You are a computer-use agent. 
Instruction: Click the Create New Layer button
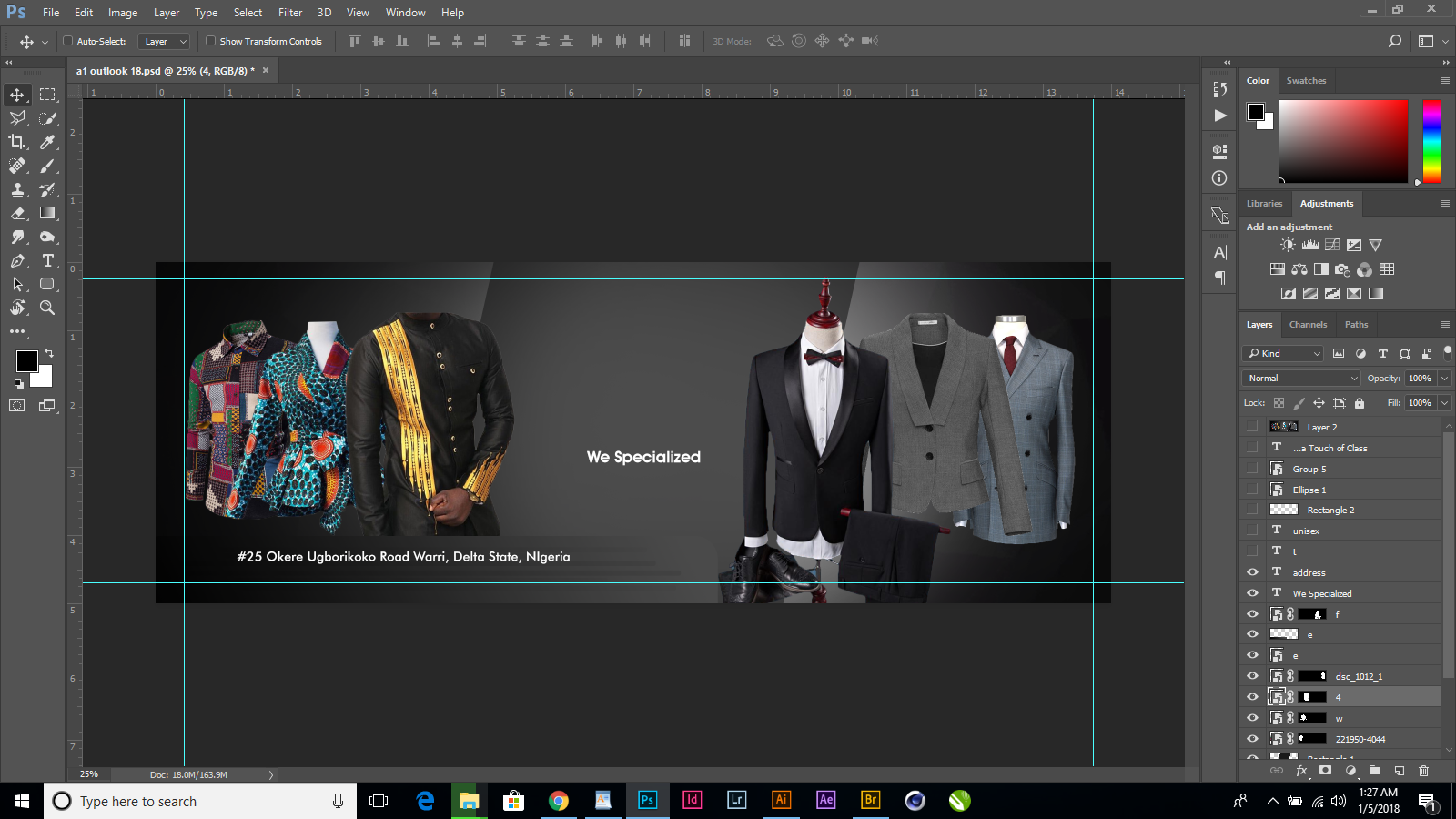tap(1399, 770)
